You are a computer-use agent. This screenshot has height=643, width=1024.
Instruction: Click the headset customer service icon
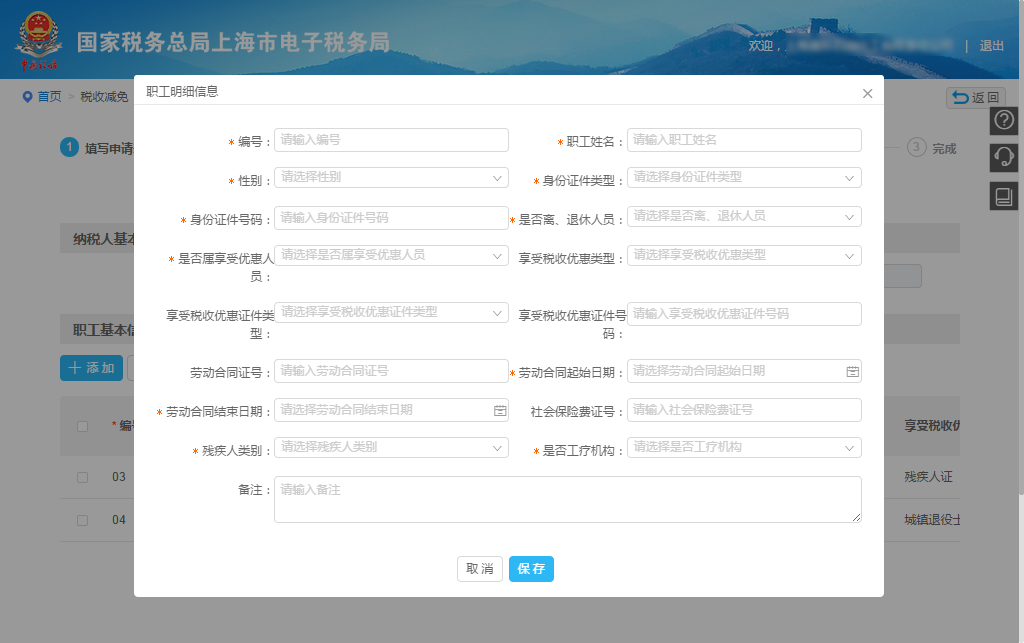(x=1003, y=157)
